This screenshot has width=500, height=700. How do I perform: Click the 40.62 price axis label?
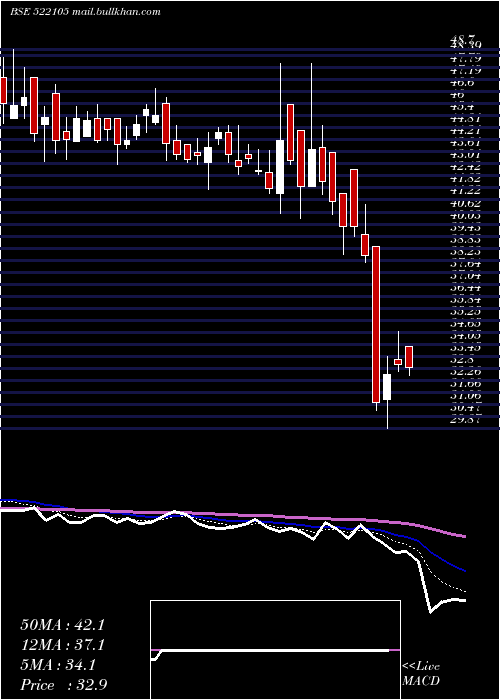tap(465, 203)
